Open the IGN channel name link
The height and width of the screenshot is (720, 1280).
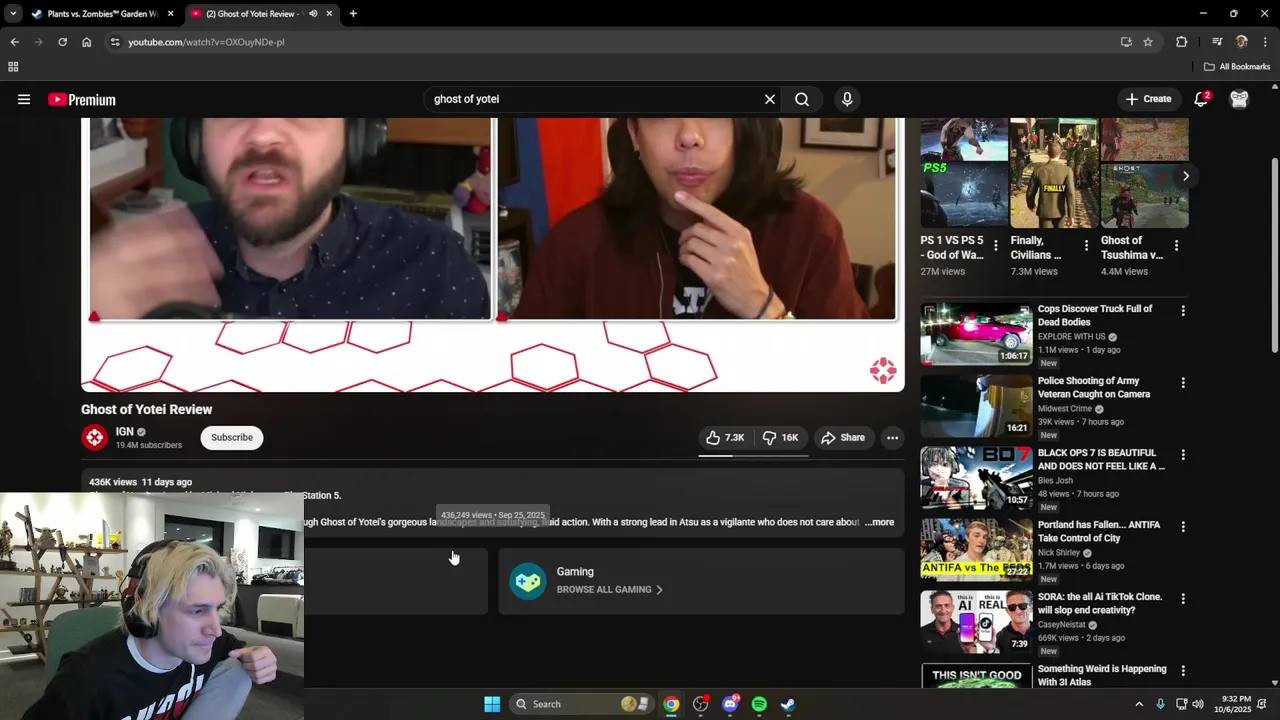coord(124,431)
